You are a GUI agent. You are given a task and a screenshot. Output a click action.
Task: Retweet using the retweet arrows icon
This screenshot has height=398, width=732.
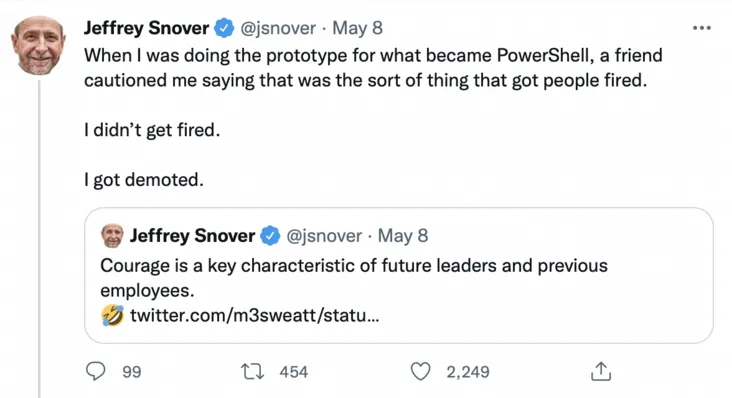(252, 371)
